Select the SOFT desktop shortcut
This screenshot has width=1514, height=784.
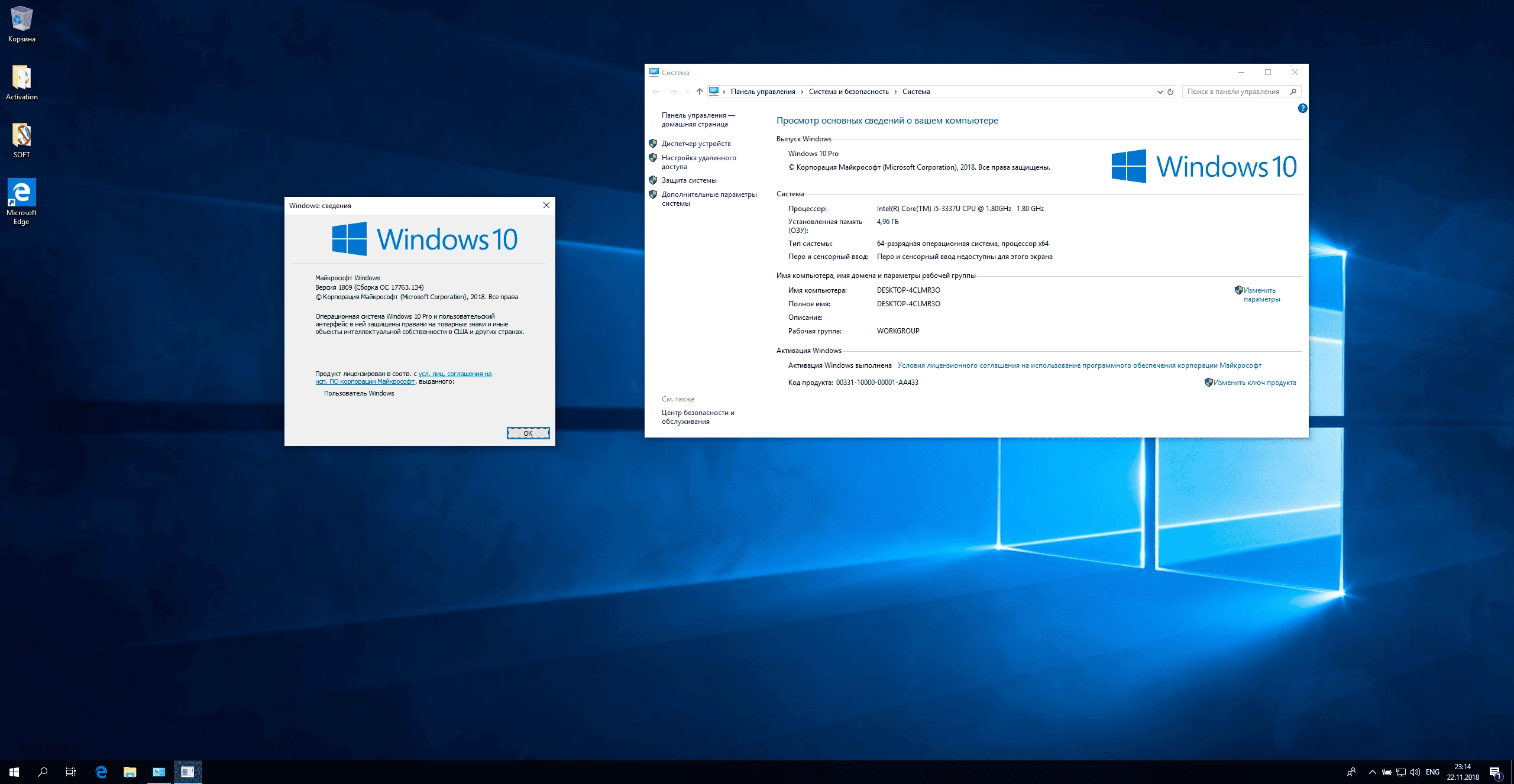(21, 140)
